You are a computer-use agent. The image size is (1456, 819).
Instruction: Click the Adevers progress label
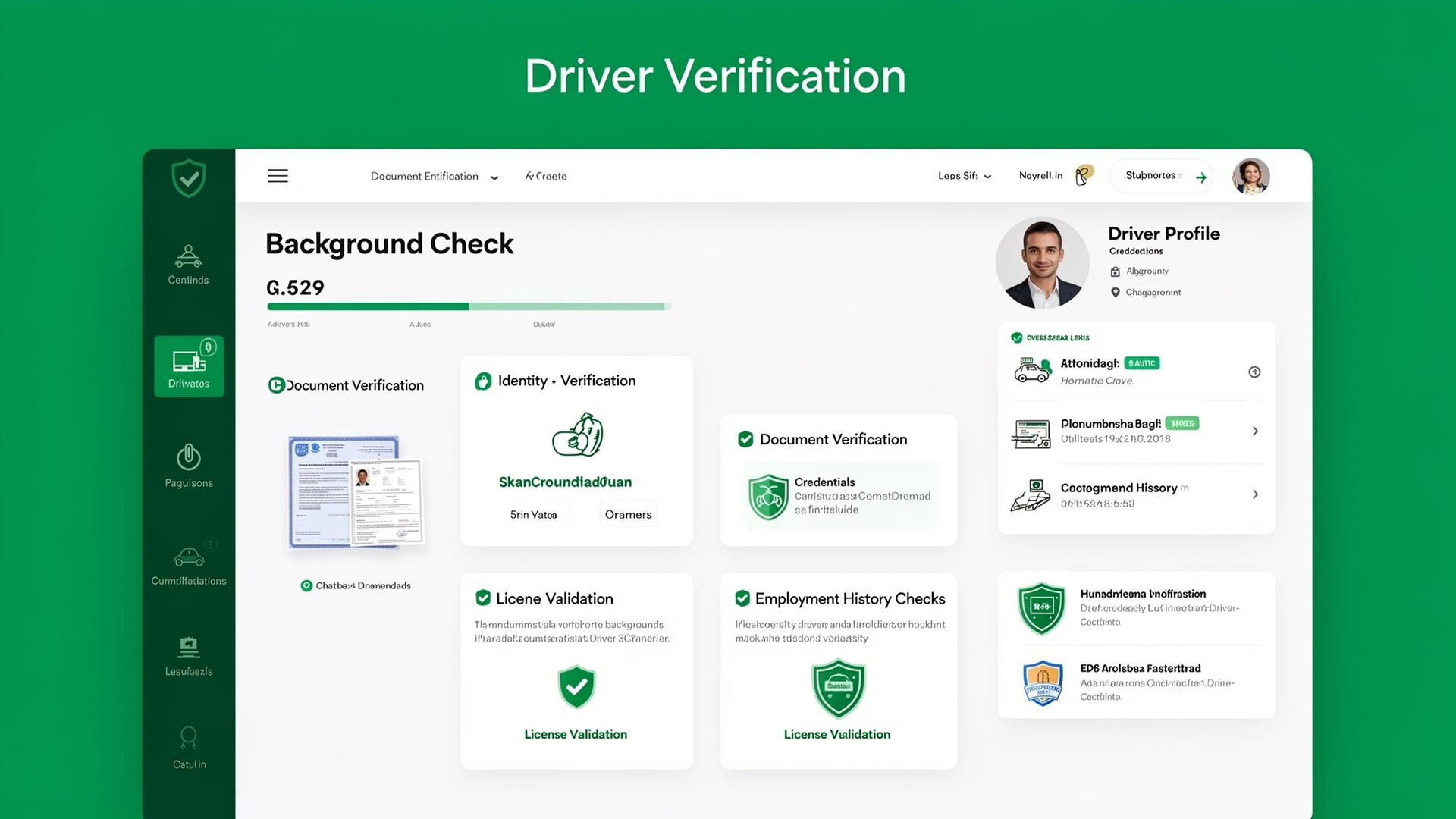288,324
